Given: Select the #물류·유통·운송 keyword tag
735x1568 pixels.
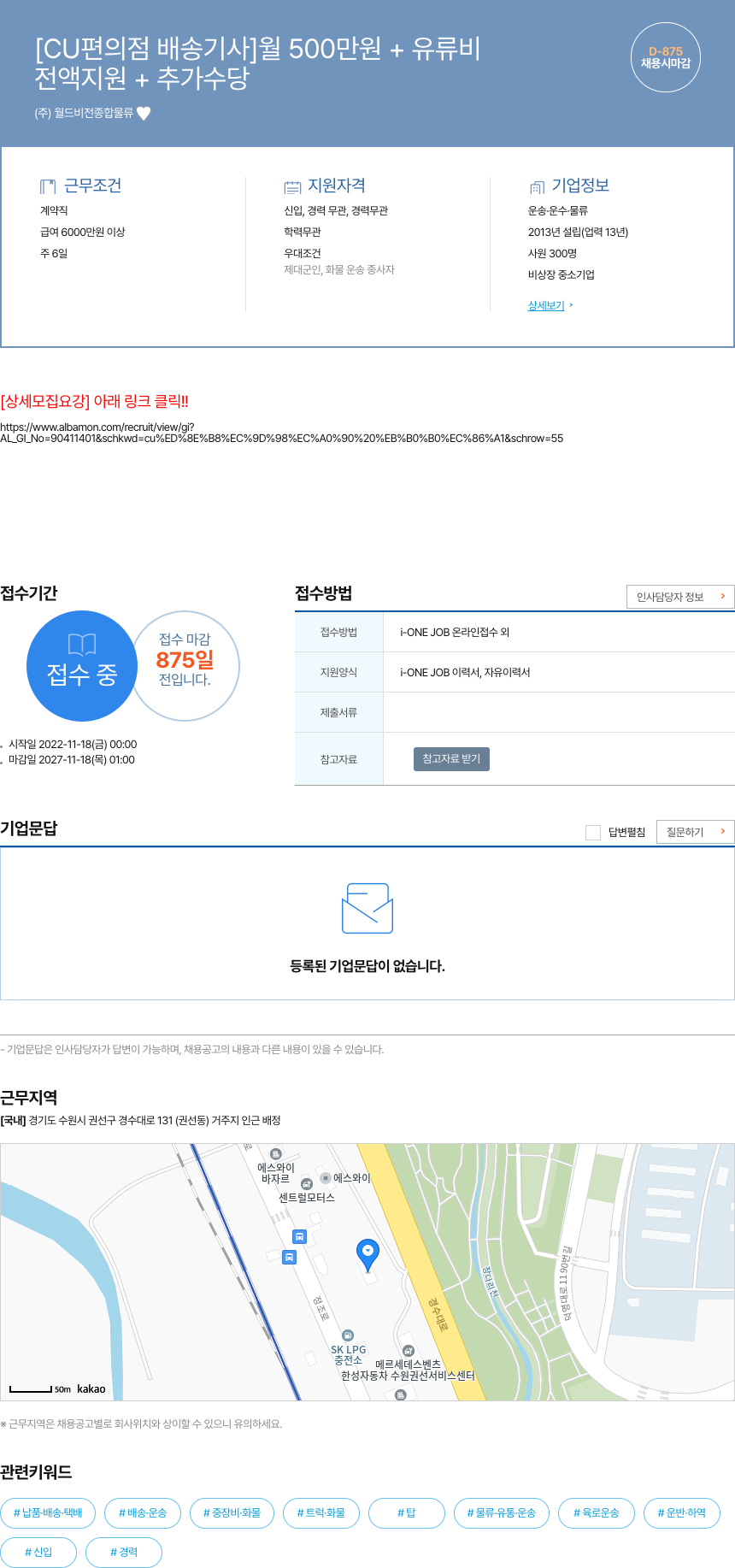Looking at the screenshot, I should tap(502, 1512).
